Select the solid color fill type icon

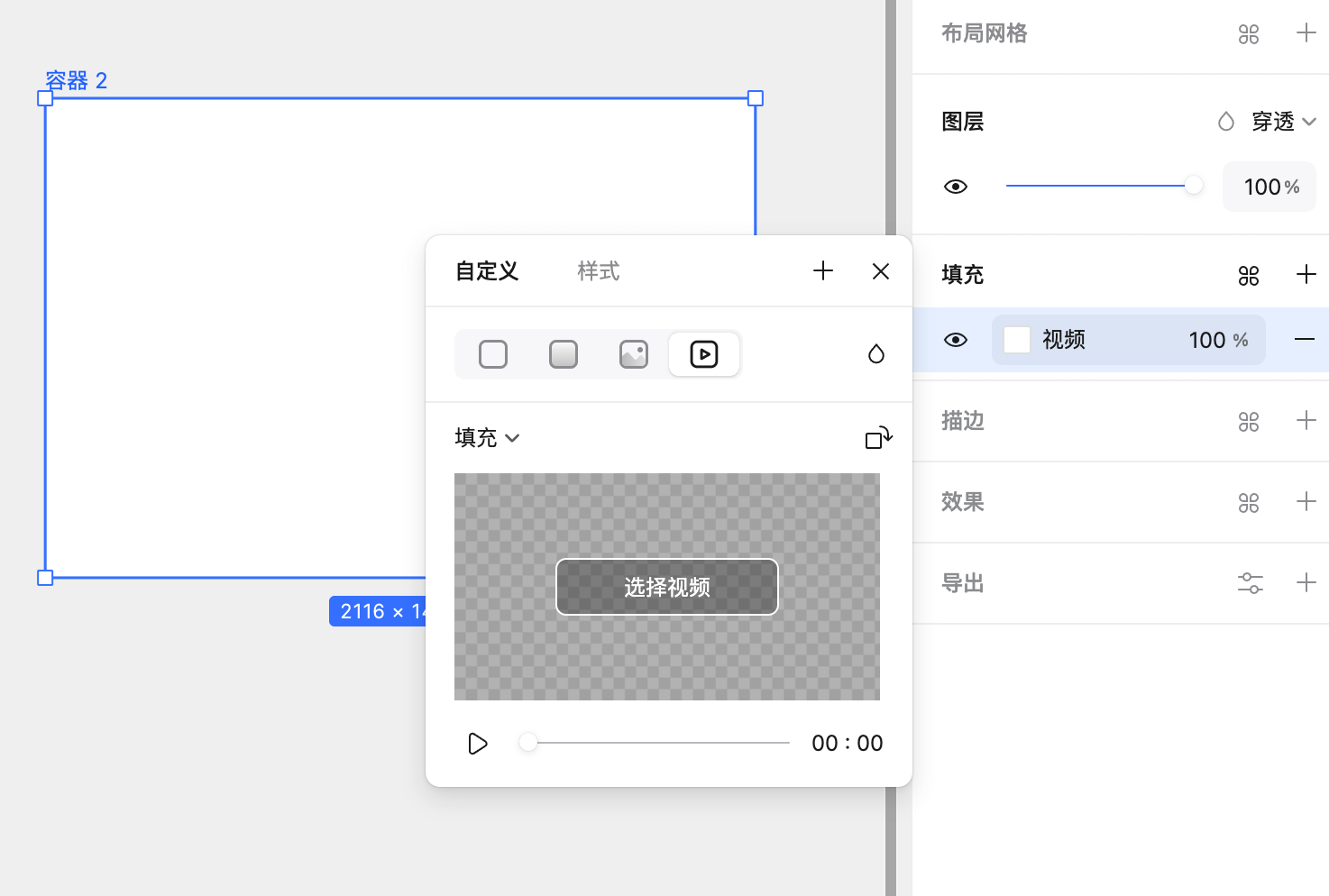click(x=493, y=354)
